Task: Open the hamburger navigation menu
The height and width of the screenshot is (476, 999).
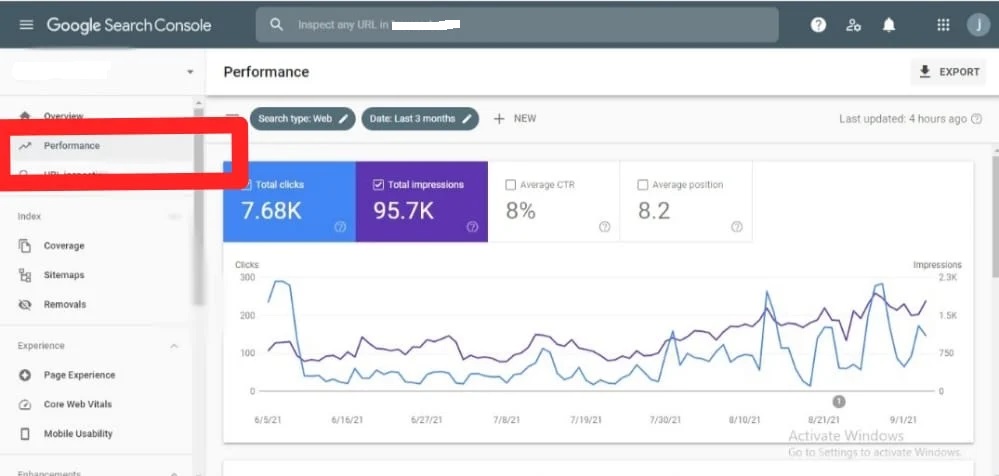Action: (26, 25)
